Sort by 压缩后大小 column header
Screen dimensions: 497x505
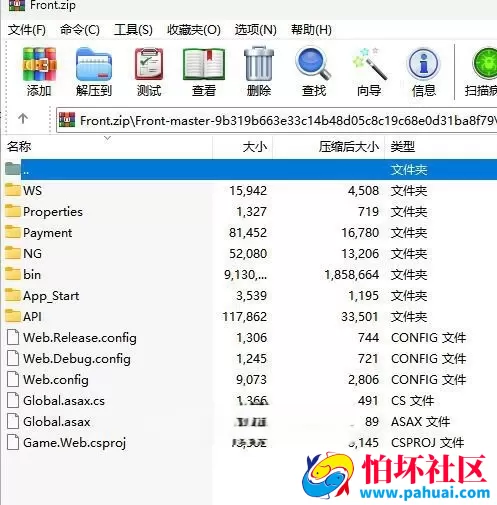[329, 147]
